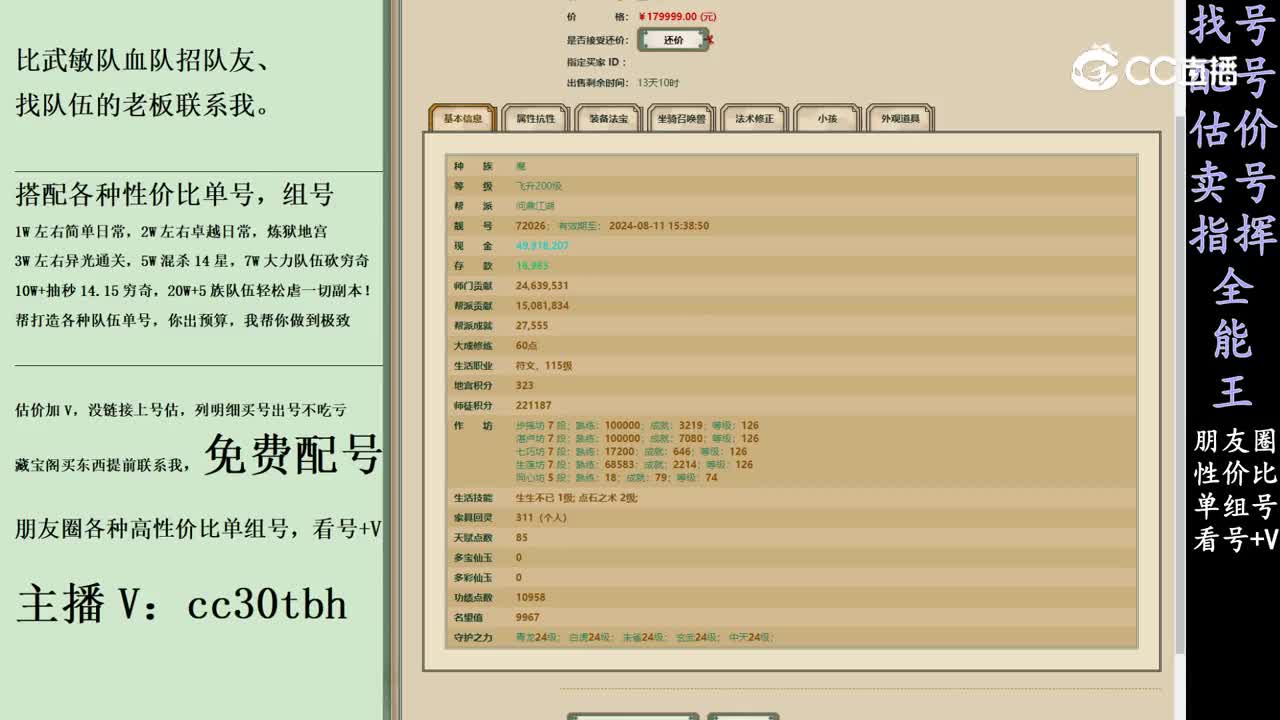1280x720 pixels.
Task: Click the expiry date 2024-08-11 15:38:50
Action: (x=659, y=226)
